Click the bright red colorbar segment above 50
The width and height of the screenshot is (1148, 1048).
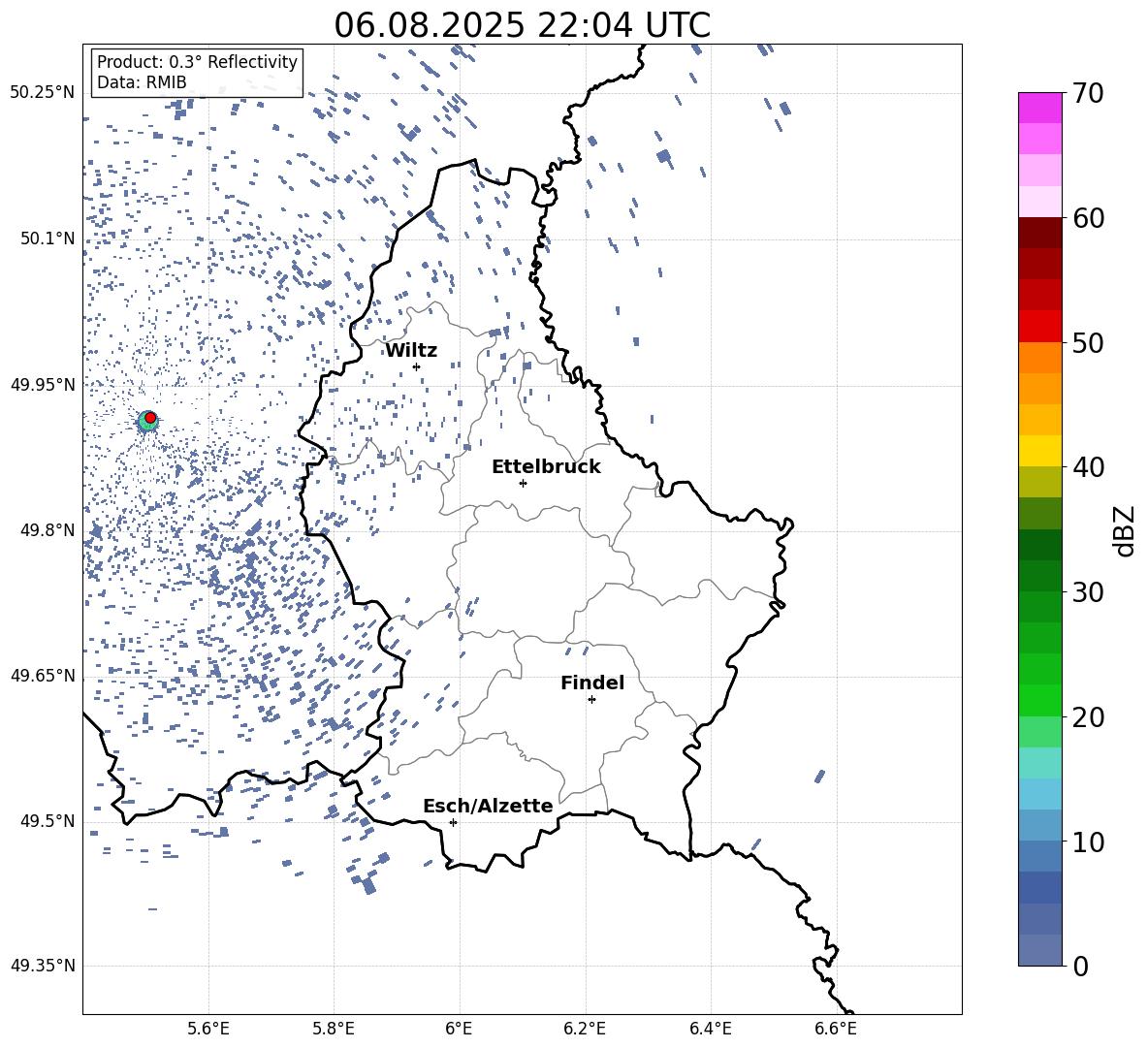(x=1040, y=327)
